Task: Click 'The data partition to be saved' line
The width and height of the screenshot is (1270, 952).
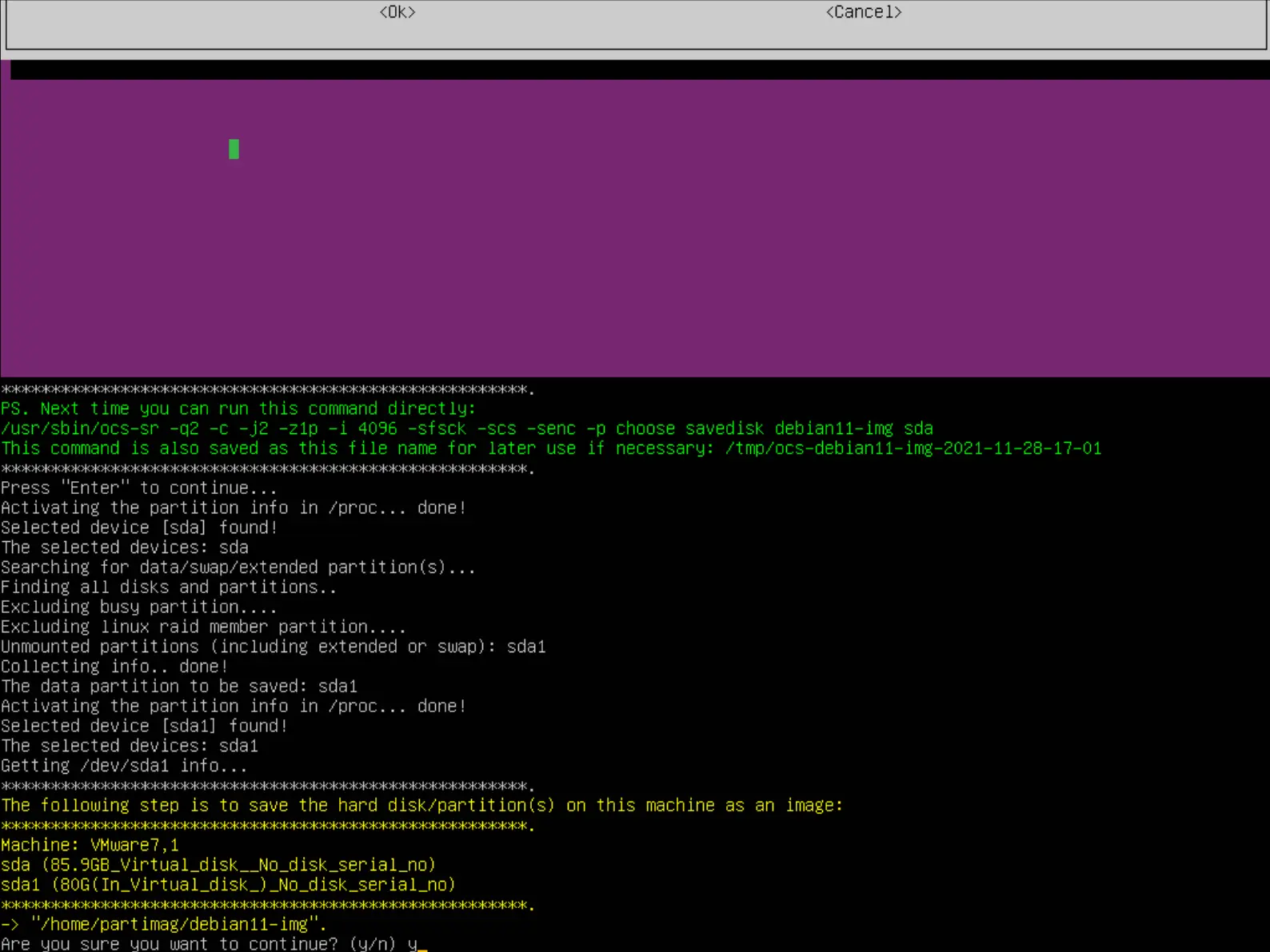Action: [178, 687]
